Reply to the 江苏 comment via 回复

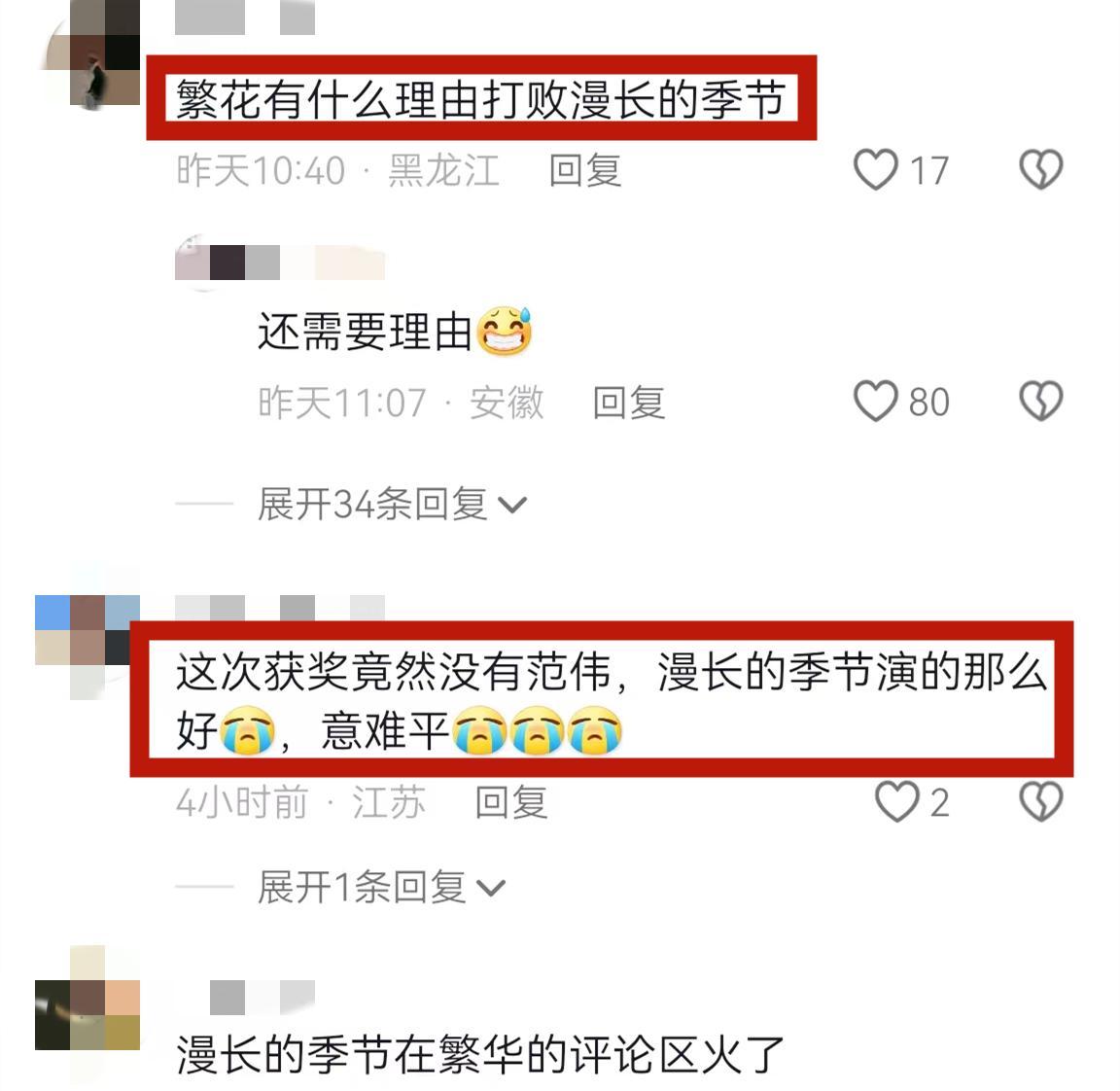[511, 802]
